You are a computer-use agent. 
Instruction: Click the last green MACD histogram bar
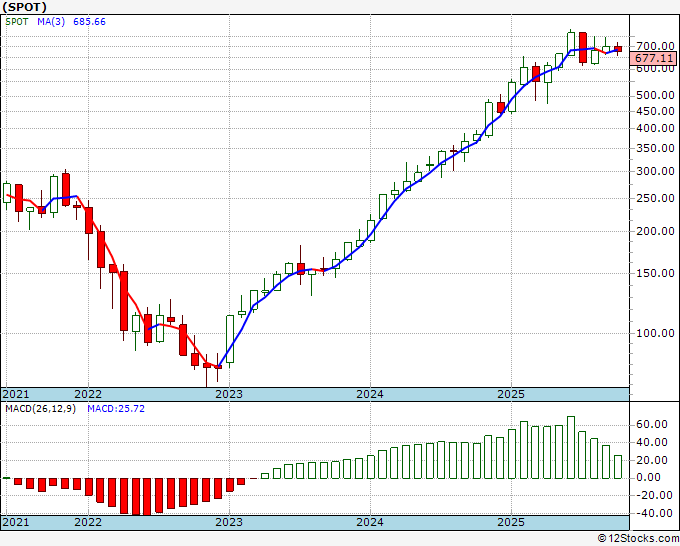pos(618,467)
